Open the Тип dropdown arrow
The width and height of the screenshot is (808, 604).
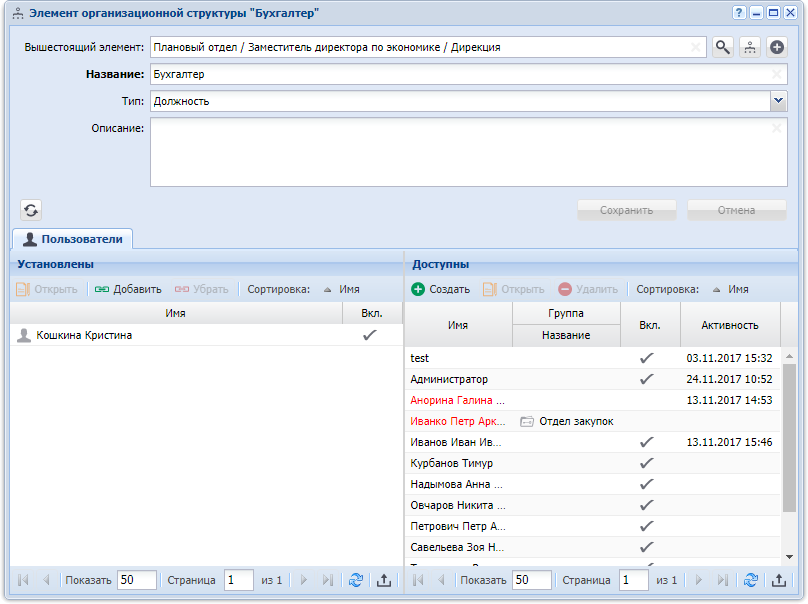(779, 101)
